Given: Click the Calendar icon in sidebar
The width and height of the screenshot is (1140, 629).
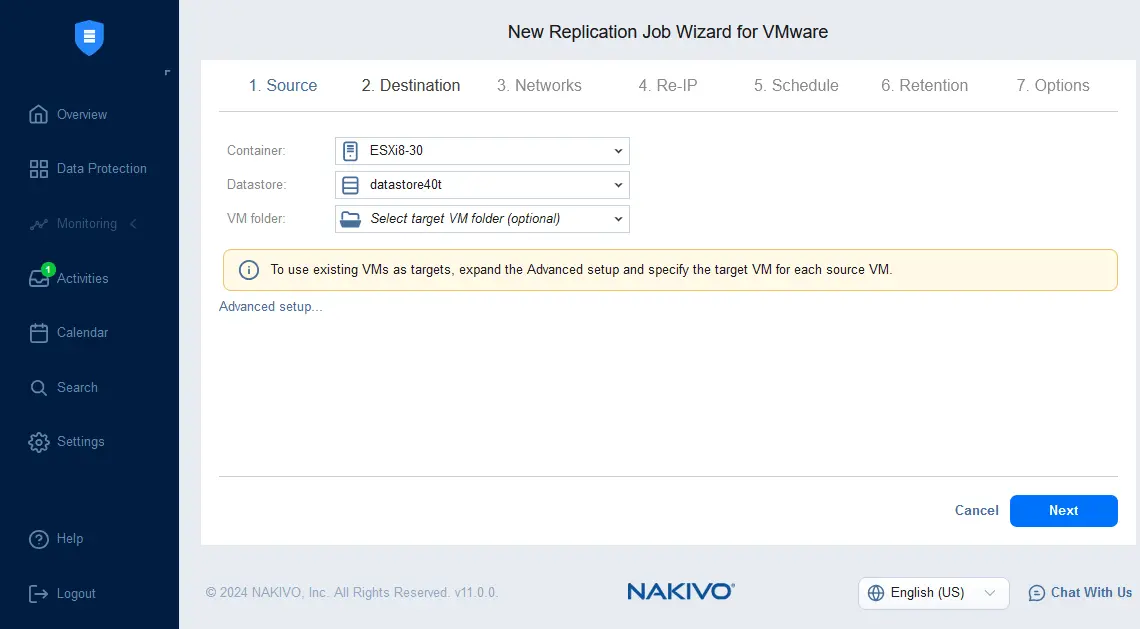Looking at the screenshot, I should [x=39, y=332].
